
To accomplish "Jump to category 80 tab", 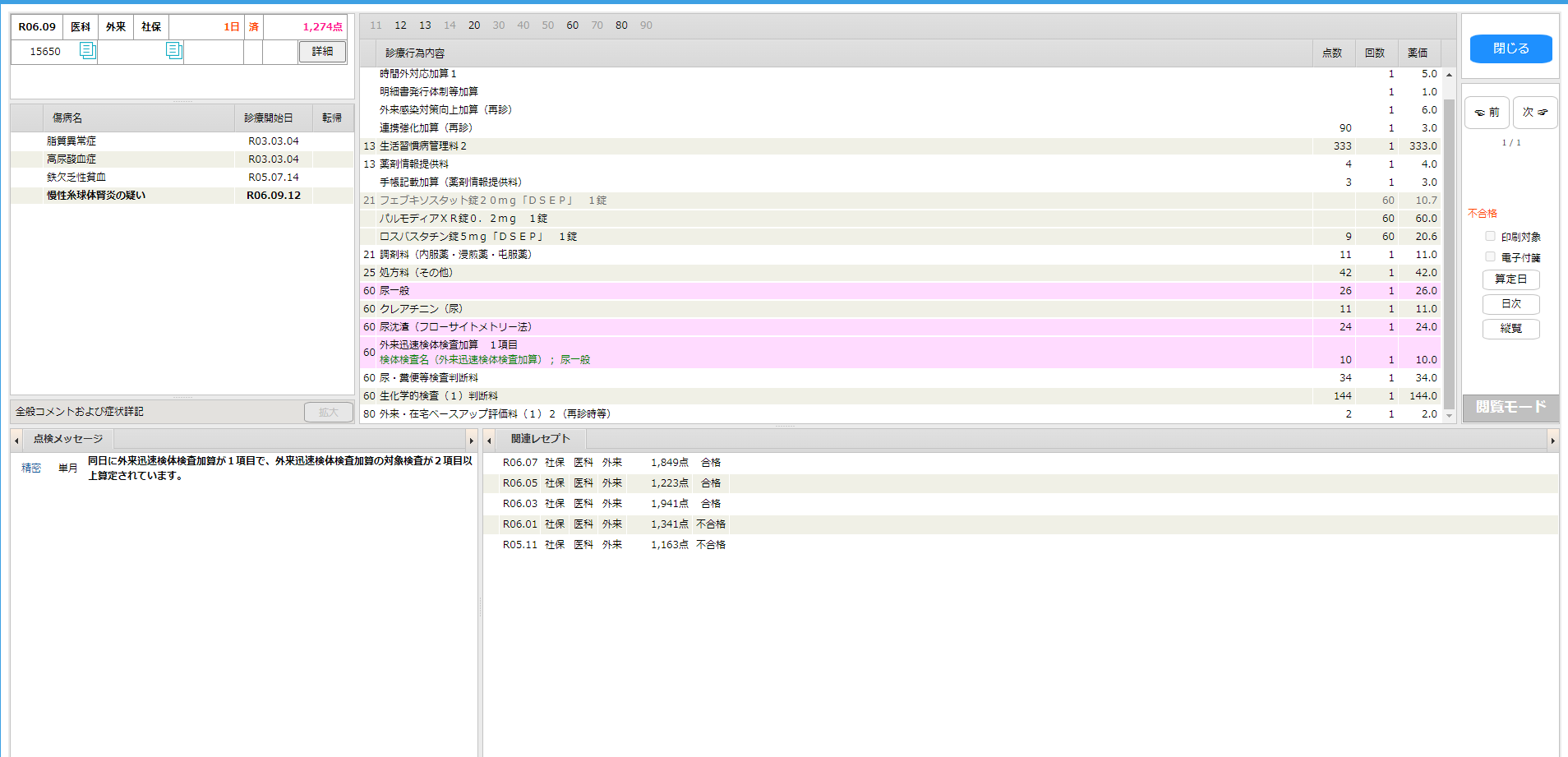I will coord(621,25).
